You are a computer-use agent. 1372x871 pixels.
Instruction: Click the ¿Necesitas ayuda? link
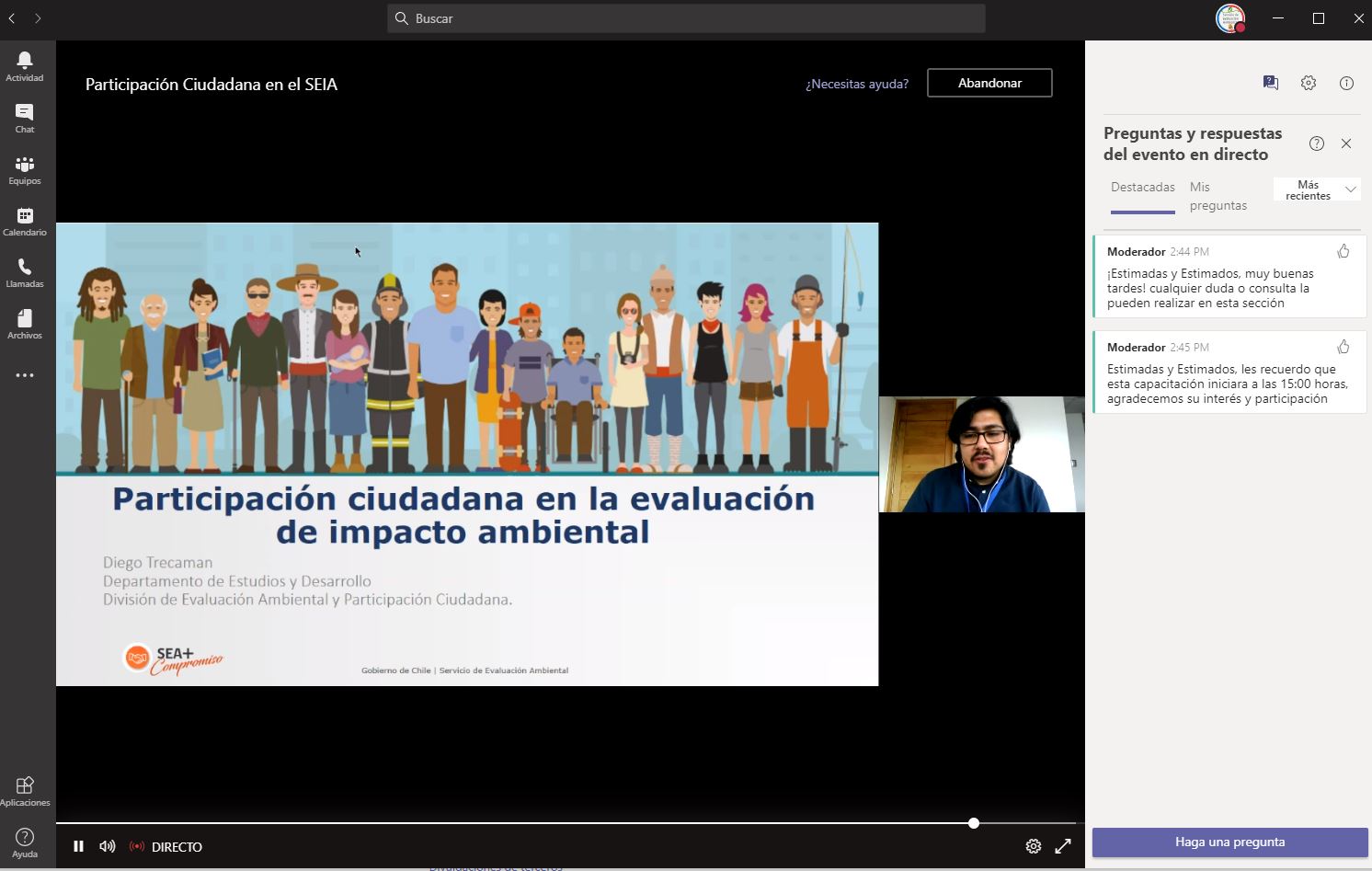pos(856,84)
